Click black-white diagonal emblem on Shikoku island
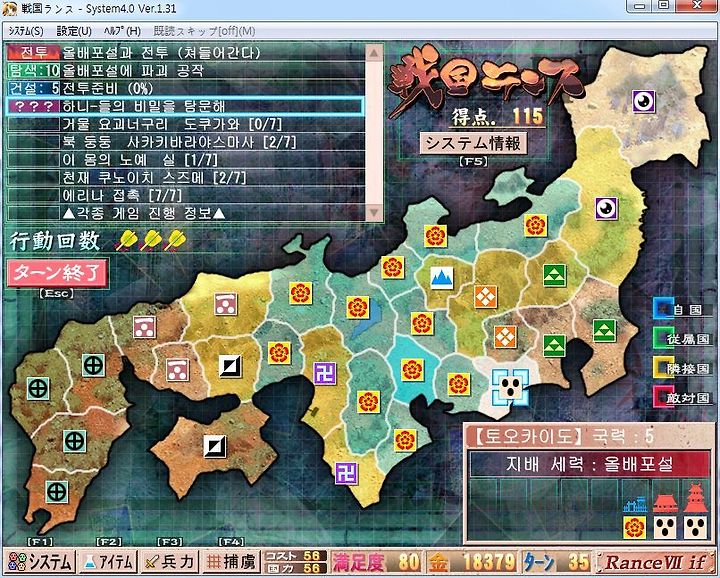Viewport: 720px width, 578px height. (x=215, y=446)
